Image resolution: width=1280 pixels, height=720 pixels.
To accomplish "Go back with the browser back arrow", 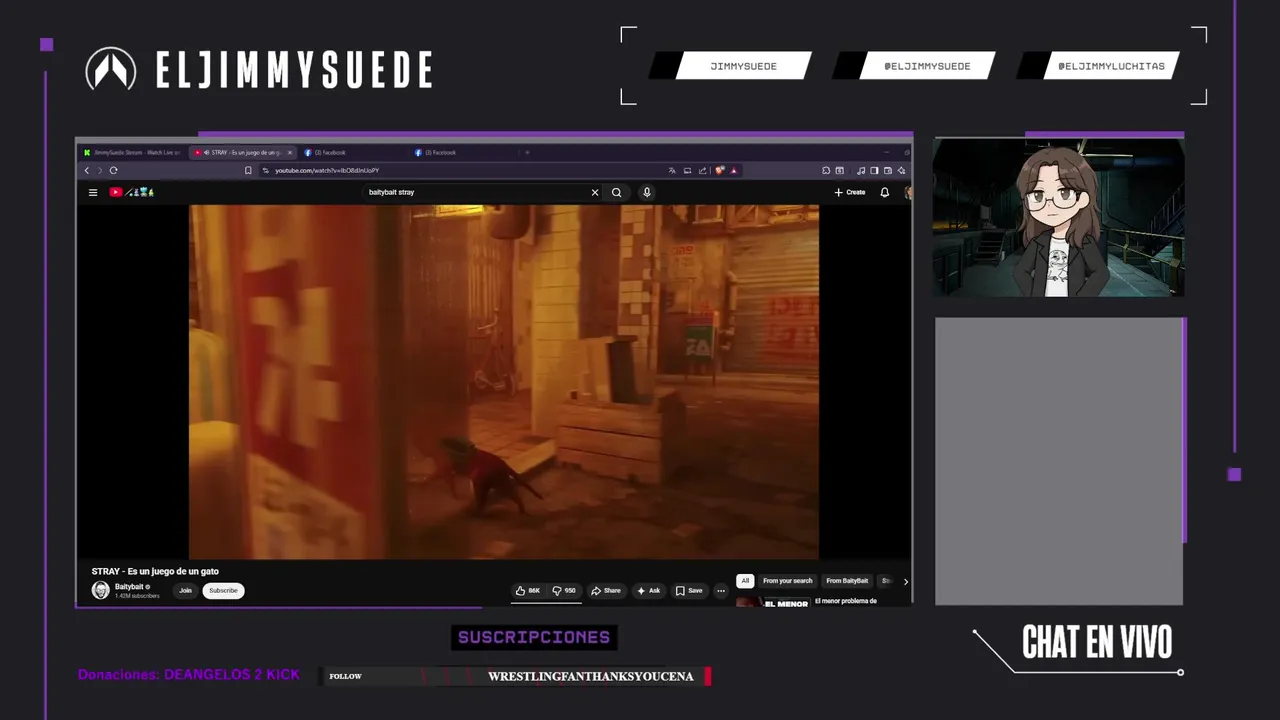I will [x=86, y=170].
